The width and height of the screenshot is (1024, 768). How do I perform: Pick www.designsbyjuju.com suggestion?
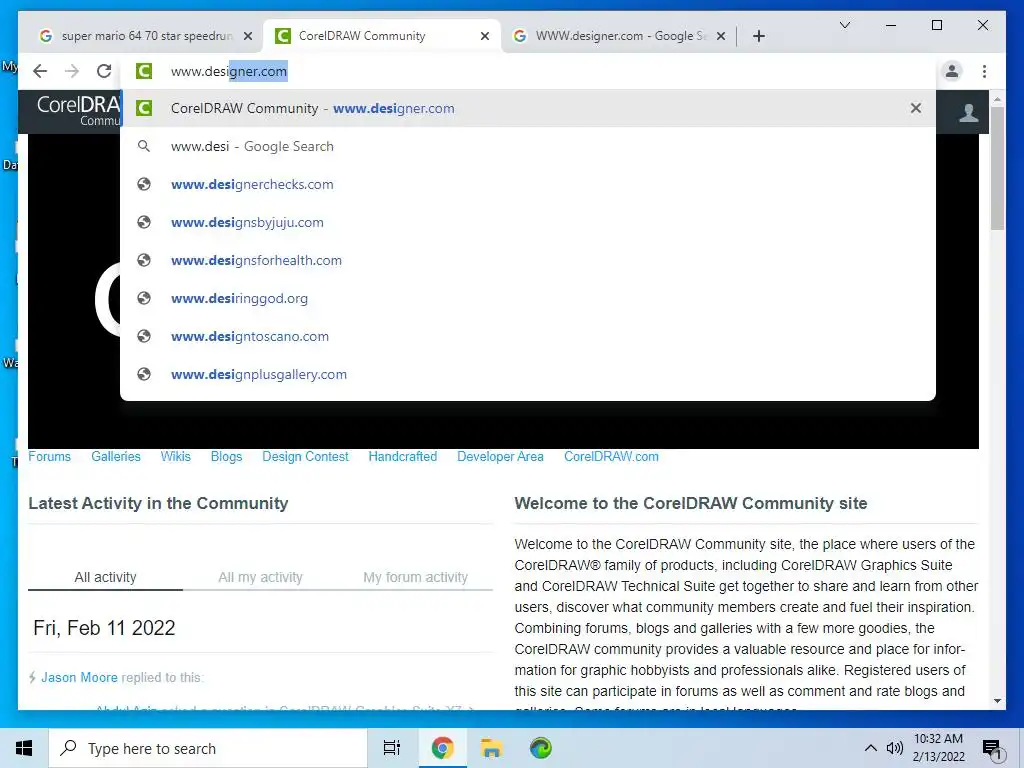coord(528,222)
